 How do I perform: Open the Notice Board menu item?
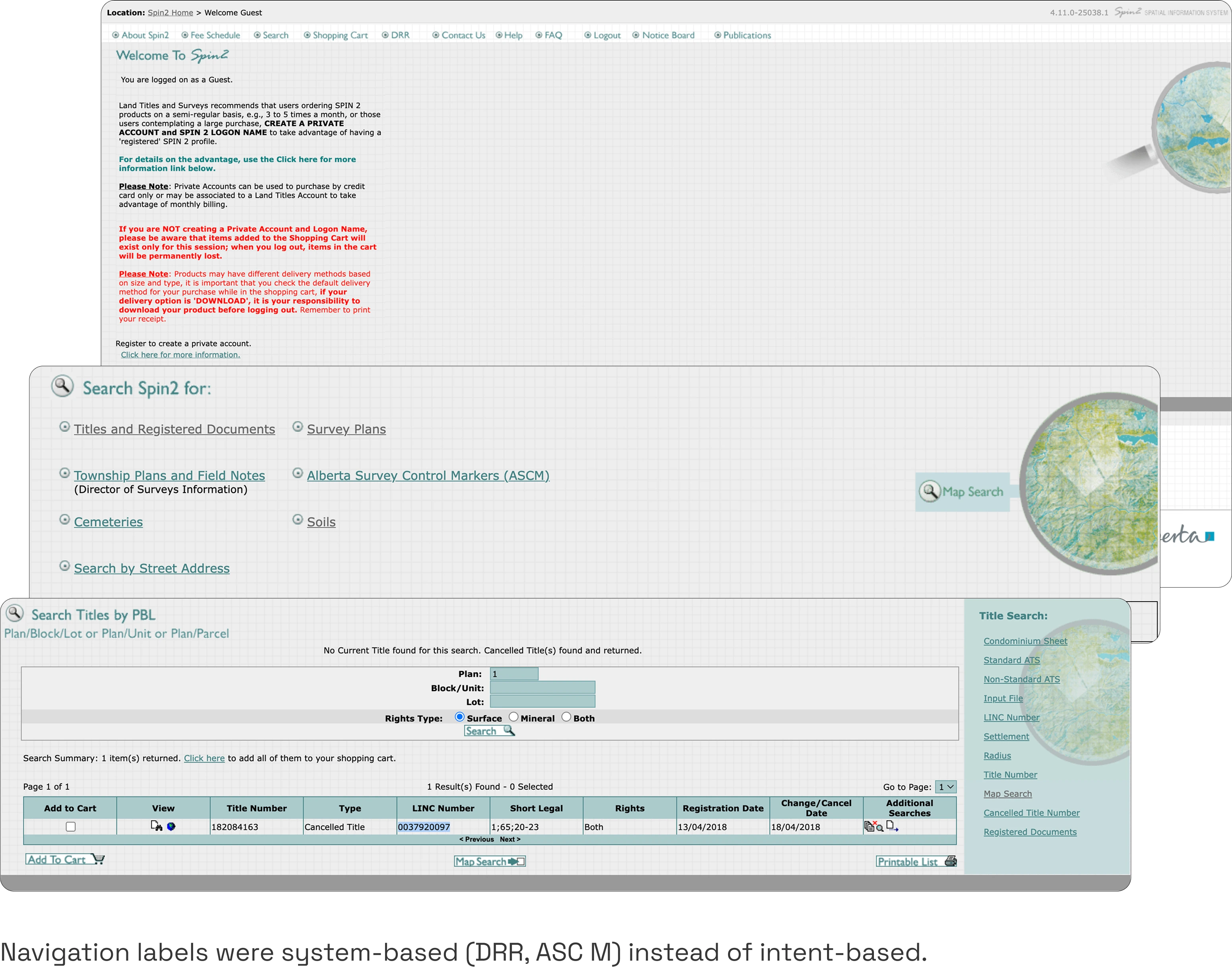point(668,35)
